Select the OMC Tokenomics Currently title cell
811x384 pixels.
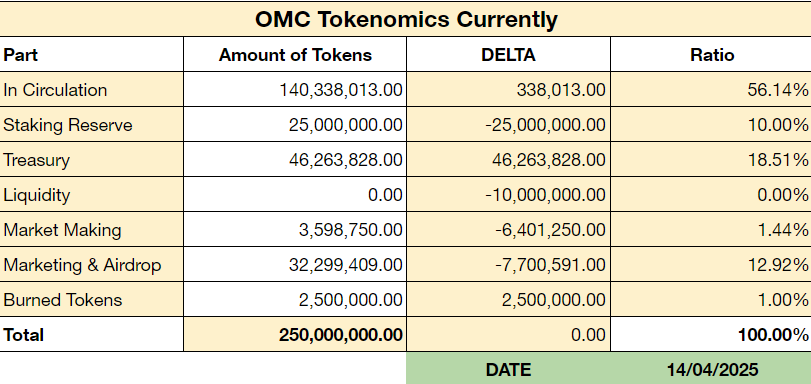click(406, 19)
